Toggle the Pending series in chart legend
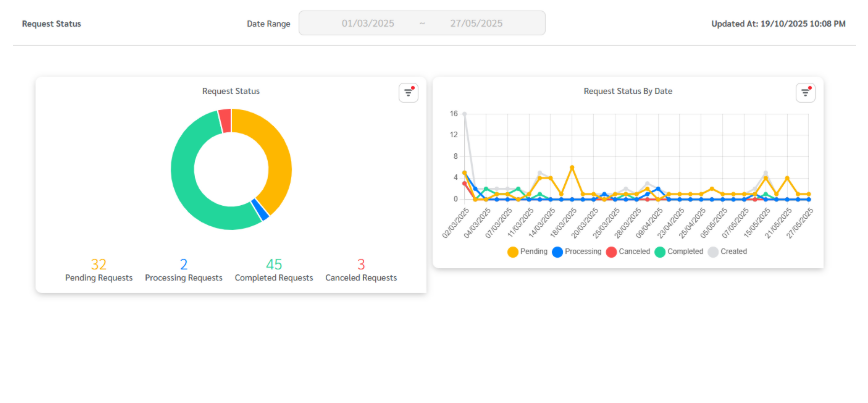The width and height of the screenshot is (868, 403). (x=527, y=252)
